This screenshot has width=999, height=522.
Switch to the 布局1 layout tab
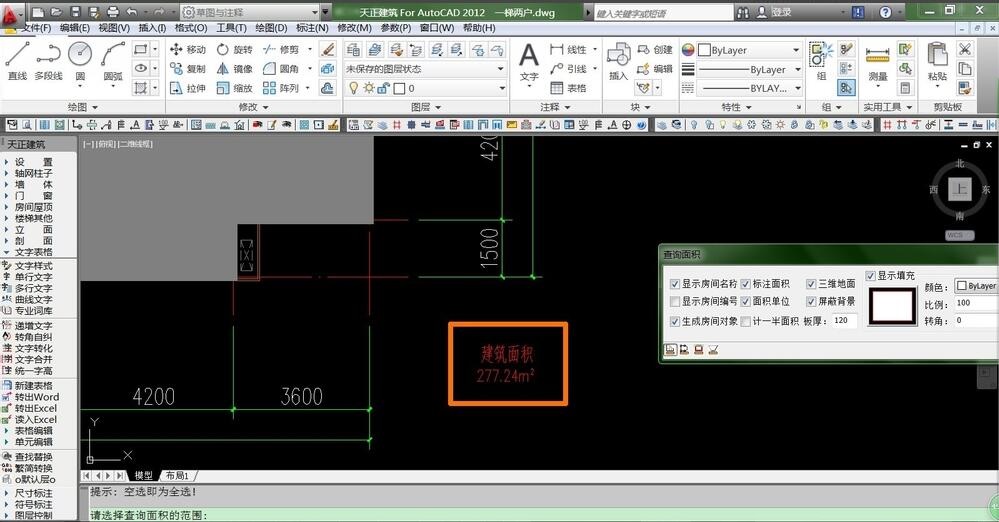[178, 475]
